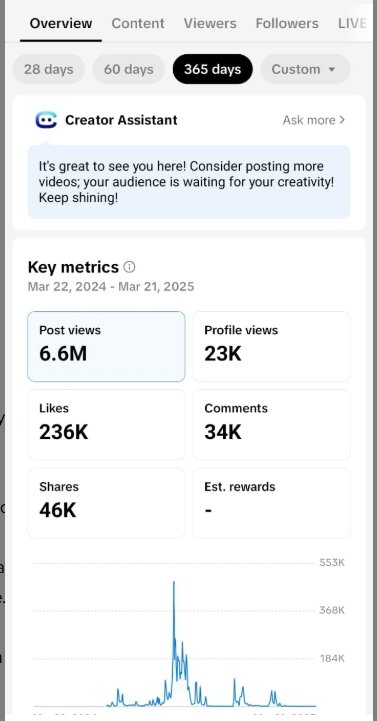
Task: Select the 60 days range
Action: (x=129, y=69)
